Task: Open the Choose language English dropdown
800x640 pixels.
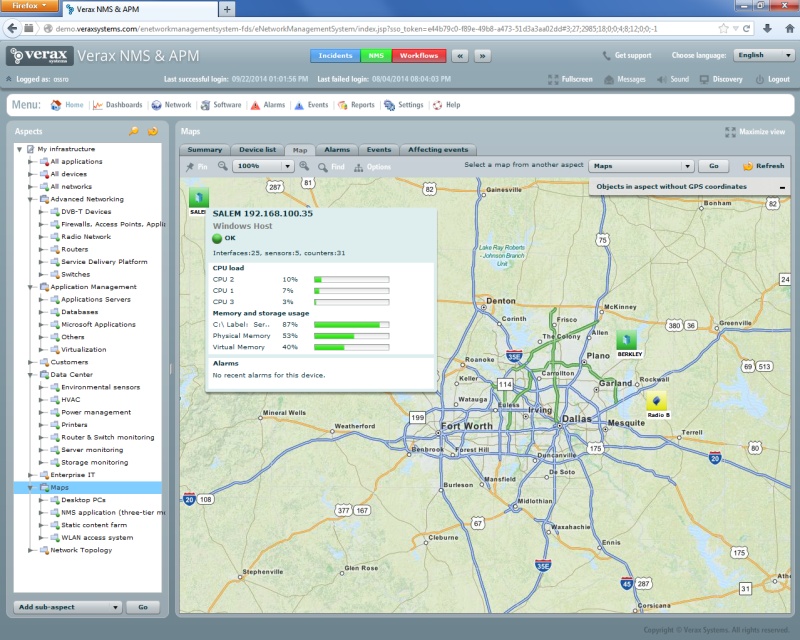Action: tap(764, 55)
